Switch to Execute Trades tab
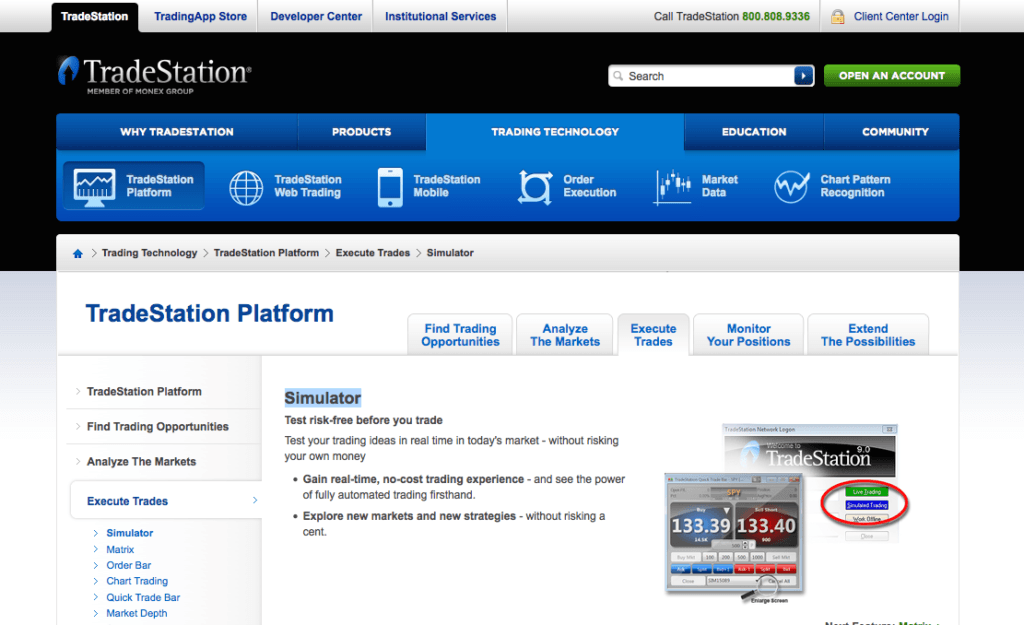1024x625 pixels. [x=653, y=335]
